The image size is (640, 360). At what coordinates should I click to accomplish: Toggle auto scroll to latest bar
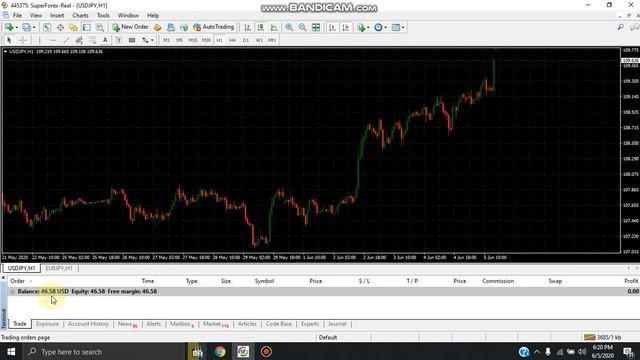coord(332,27)
